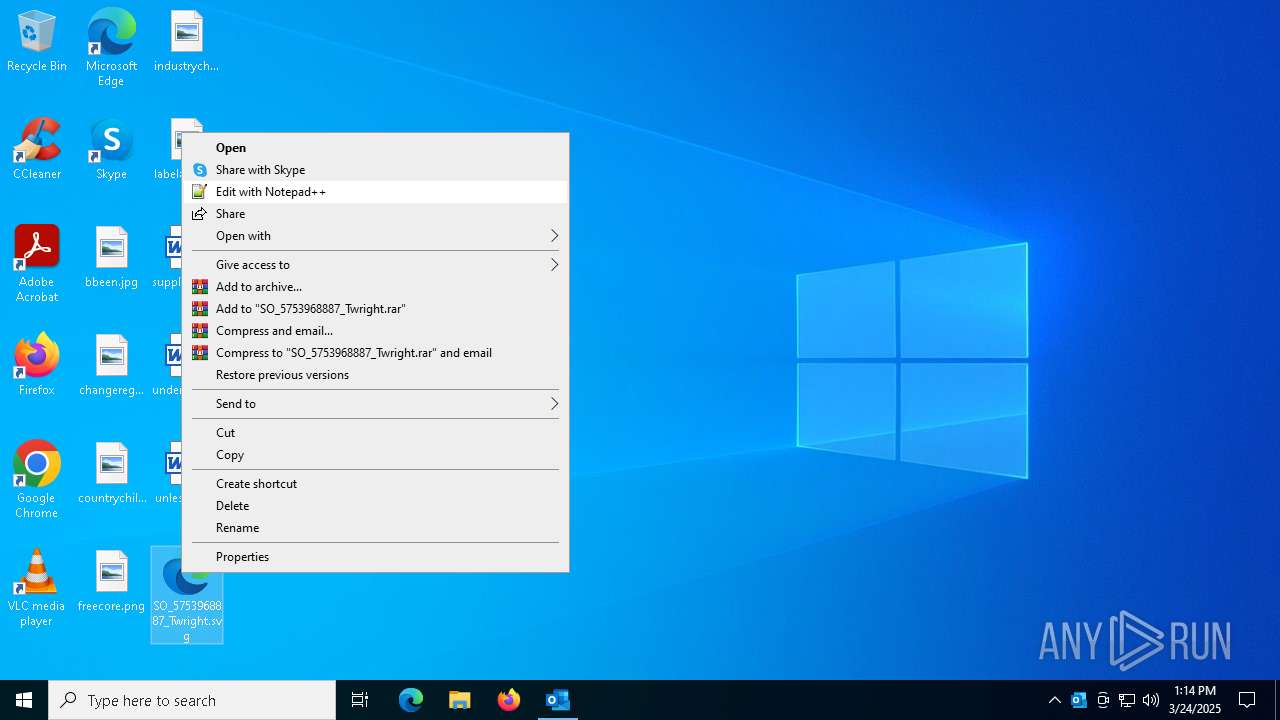Launch Firefox from the taskbar
The width and height of the screenshot is (1280, 720).
(x=508, y=700)
